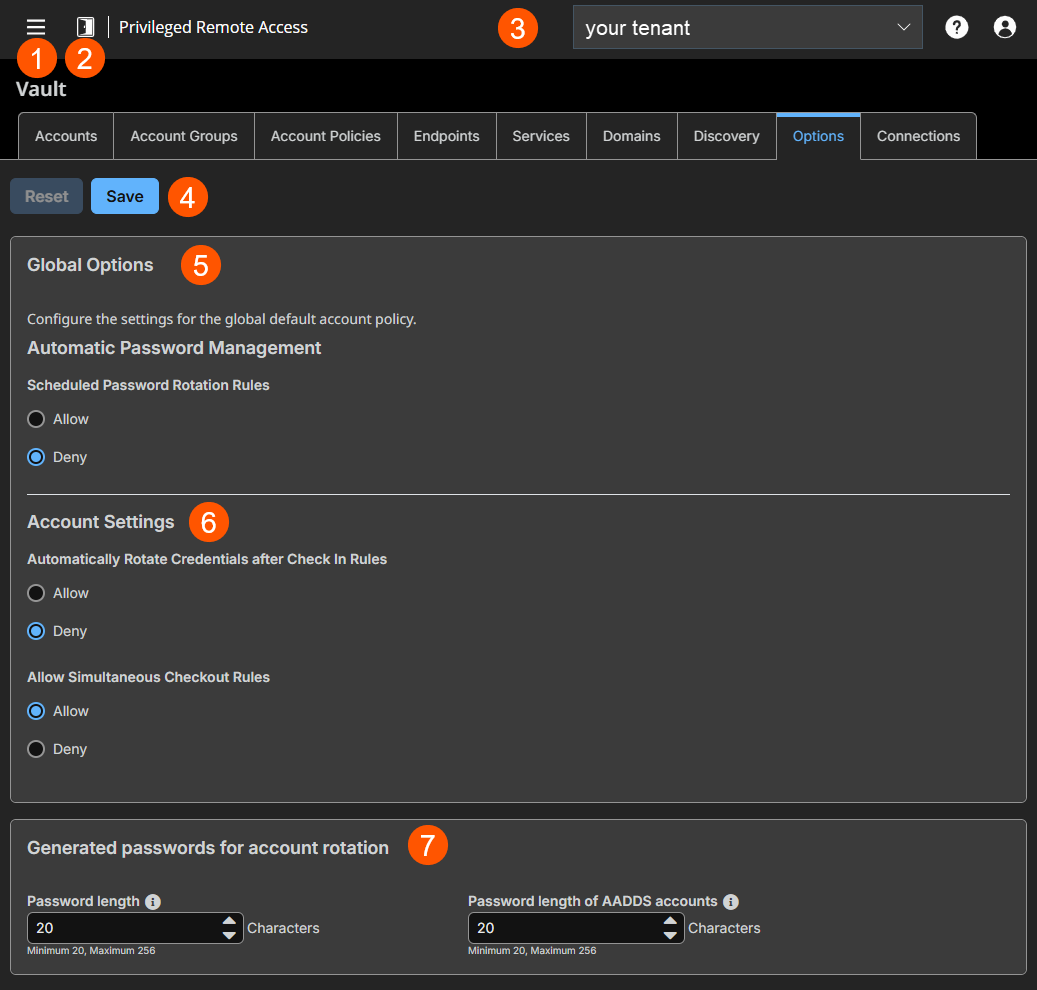Viewport: 1037px width, 990px height.
Task: Switch to the Account Policies tab
Action: pos(325,136)
